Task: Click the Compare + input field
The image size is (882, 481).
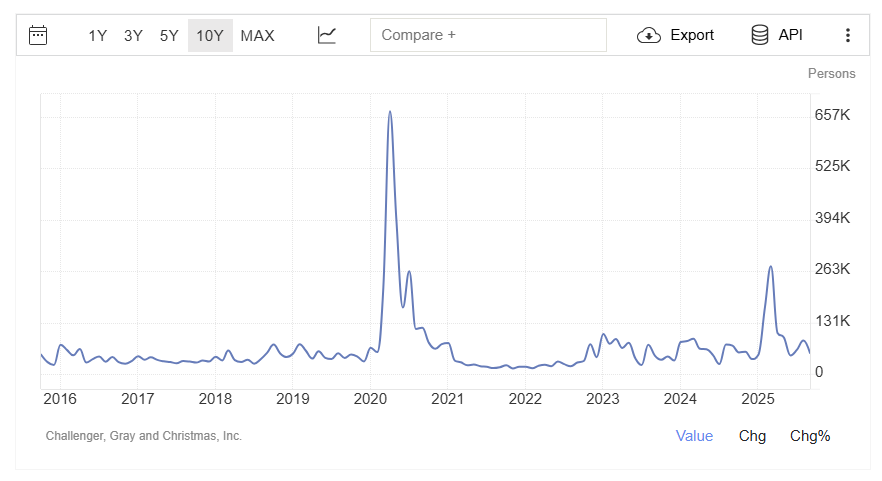Action: coord(488,35)
